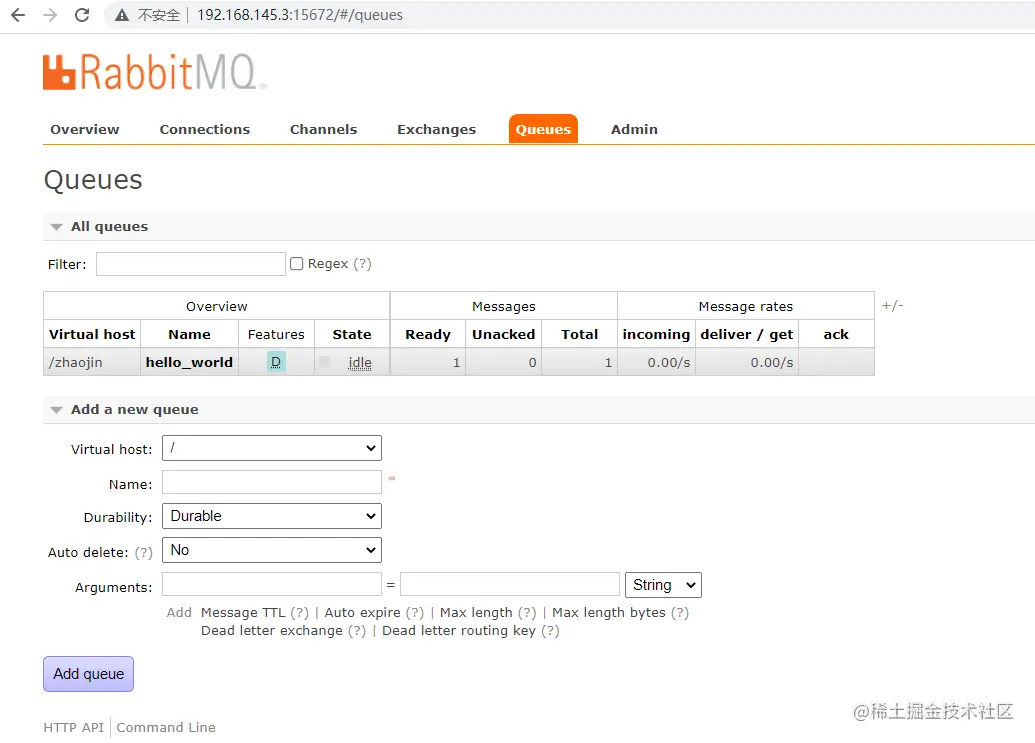The image size is (1035, 743).
Task: Switch to the Exchanges tab
Action: 436,129
